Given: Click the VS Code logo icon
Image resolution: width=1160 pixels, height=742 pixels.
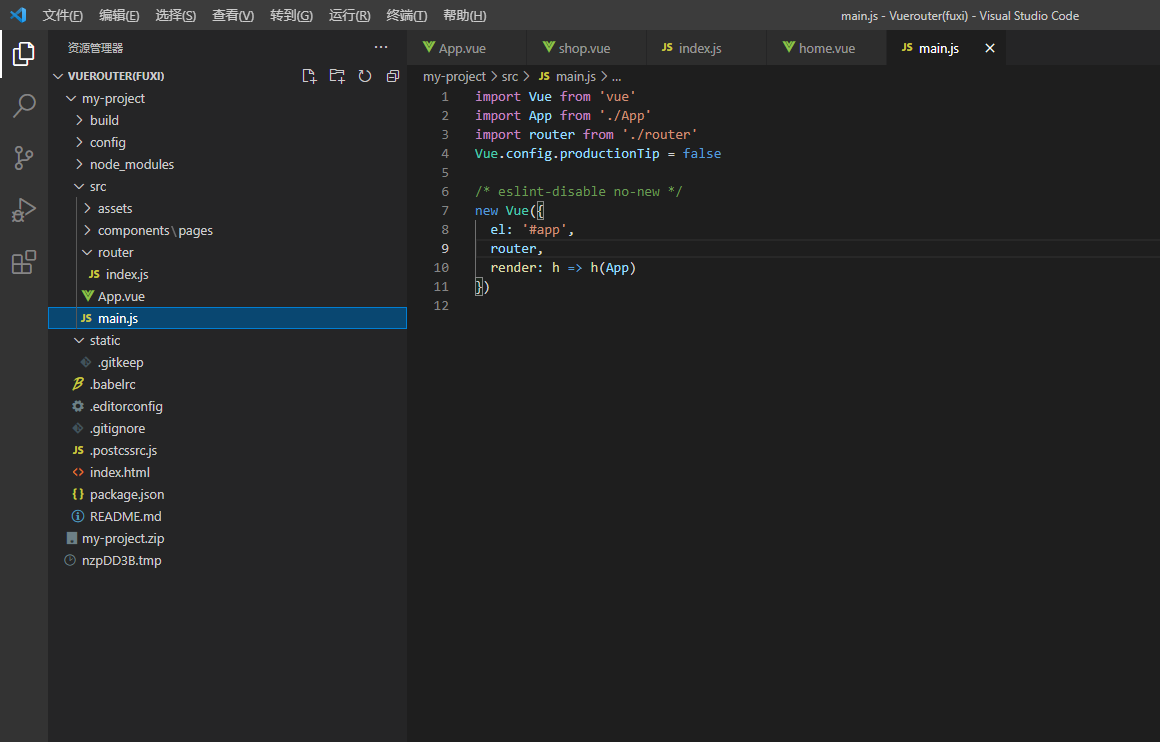Looking at the screenshot, I should coord(18,15).
